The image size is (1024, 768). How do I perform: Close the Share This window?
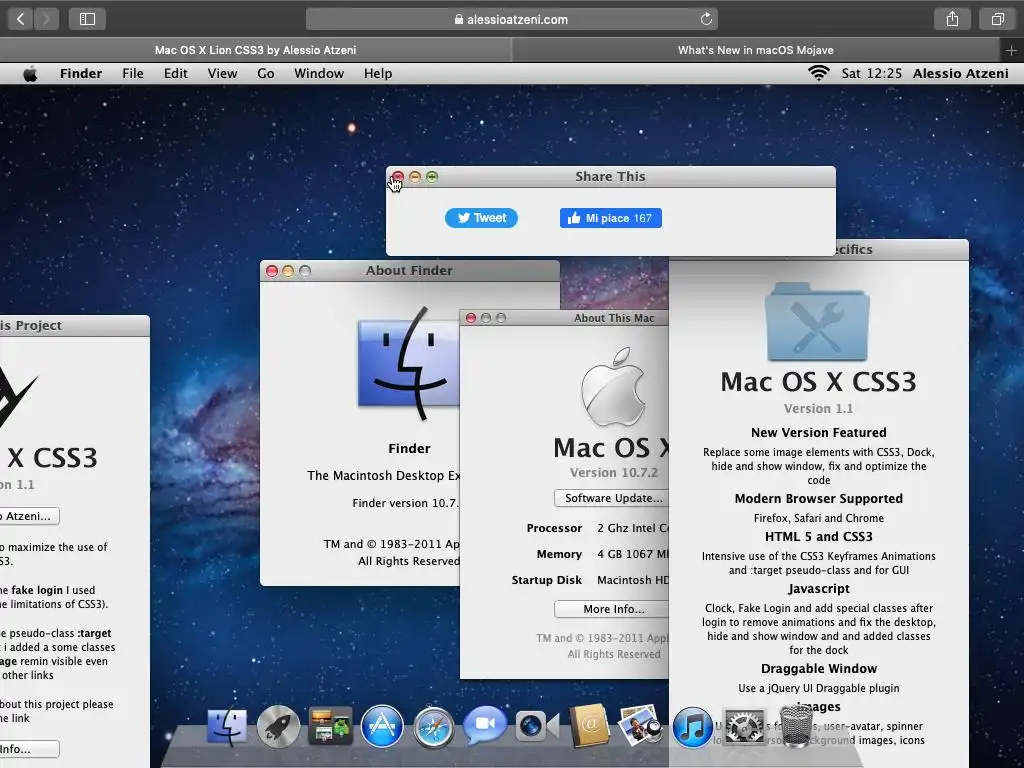[x=398, y=176]
